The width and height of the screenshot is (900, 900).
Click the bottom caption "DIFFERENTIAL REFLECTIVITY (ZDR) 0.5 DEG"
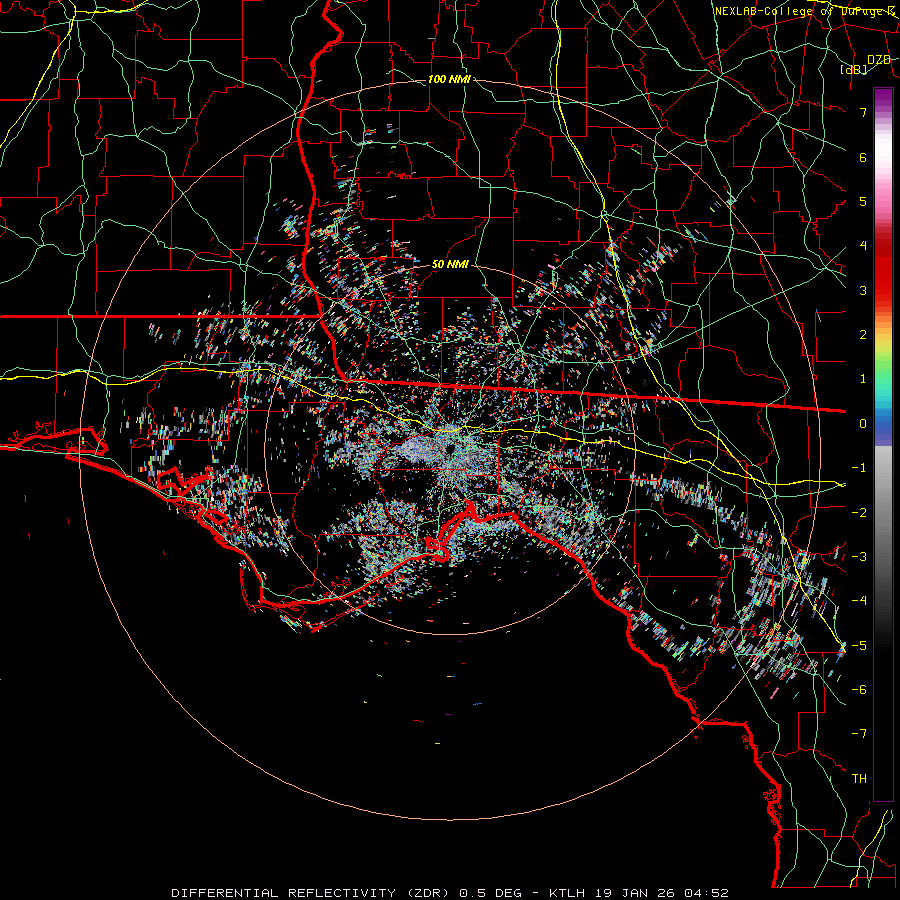coord(346,893)
